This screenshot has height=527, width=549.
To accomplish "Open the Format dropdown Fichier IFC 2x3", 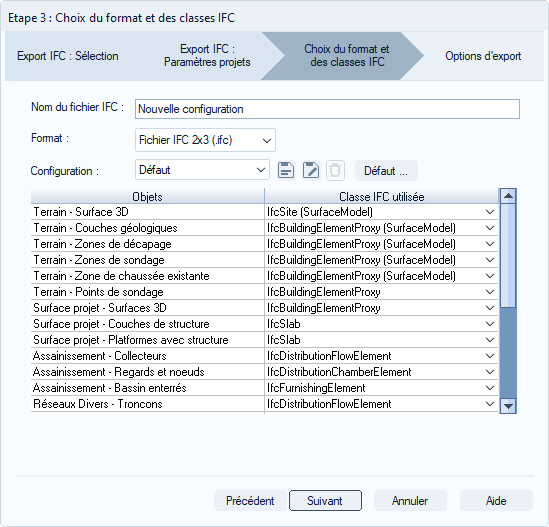I will coord(205,140).
